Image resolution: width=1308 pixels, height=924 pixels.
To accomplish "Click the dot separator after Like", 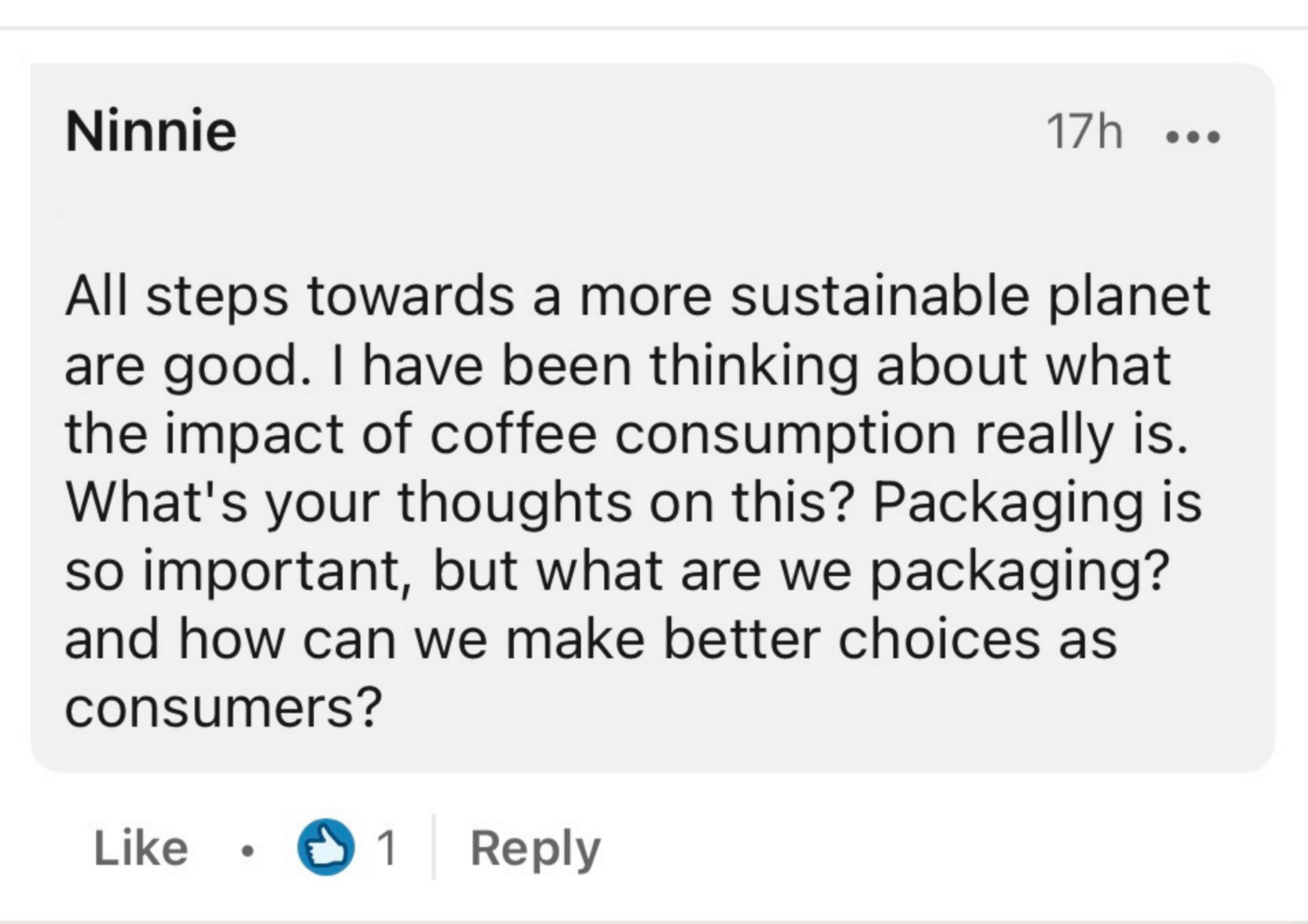I will [x=246, y=850].
